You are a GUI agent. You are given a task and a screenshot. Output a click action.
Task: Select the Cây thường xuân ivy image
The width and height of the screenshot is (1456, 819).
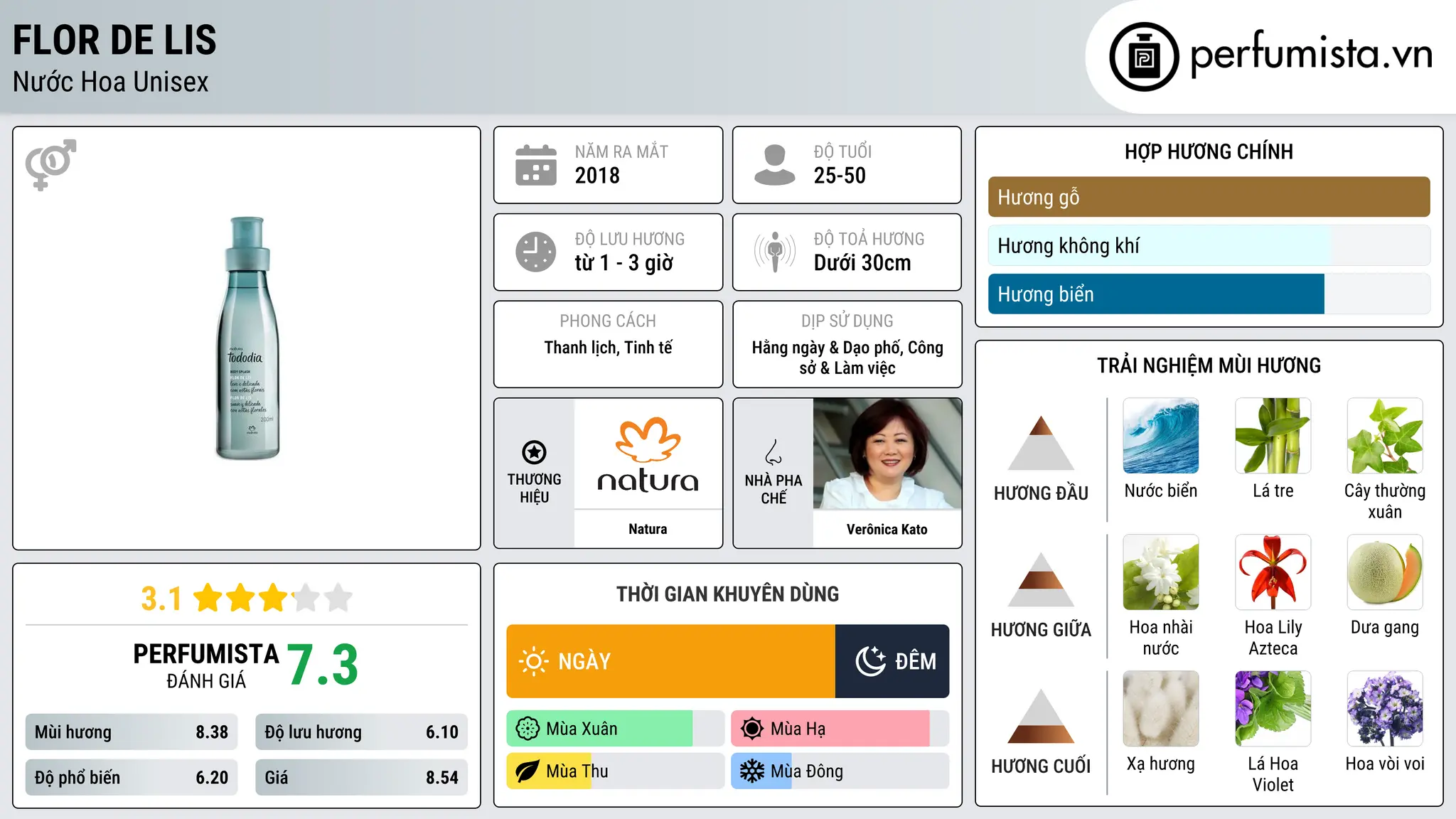(1385, 436)
